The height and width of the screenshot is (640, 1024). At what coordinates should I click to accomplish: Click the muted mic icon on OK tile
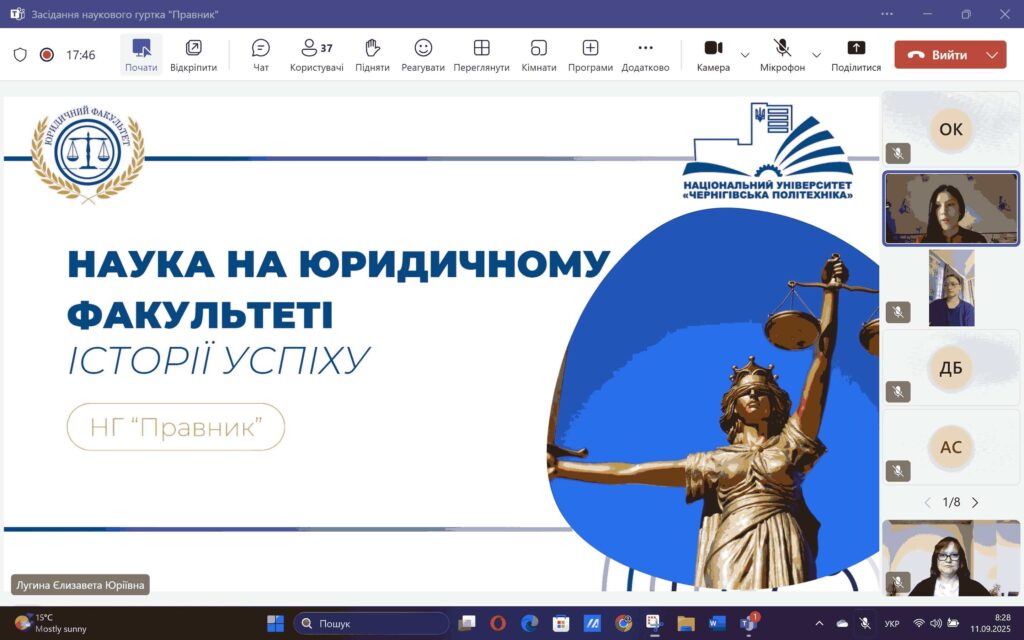click(898, 153)
